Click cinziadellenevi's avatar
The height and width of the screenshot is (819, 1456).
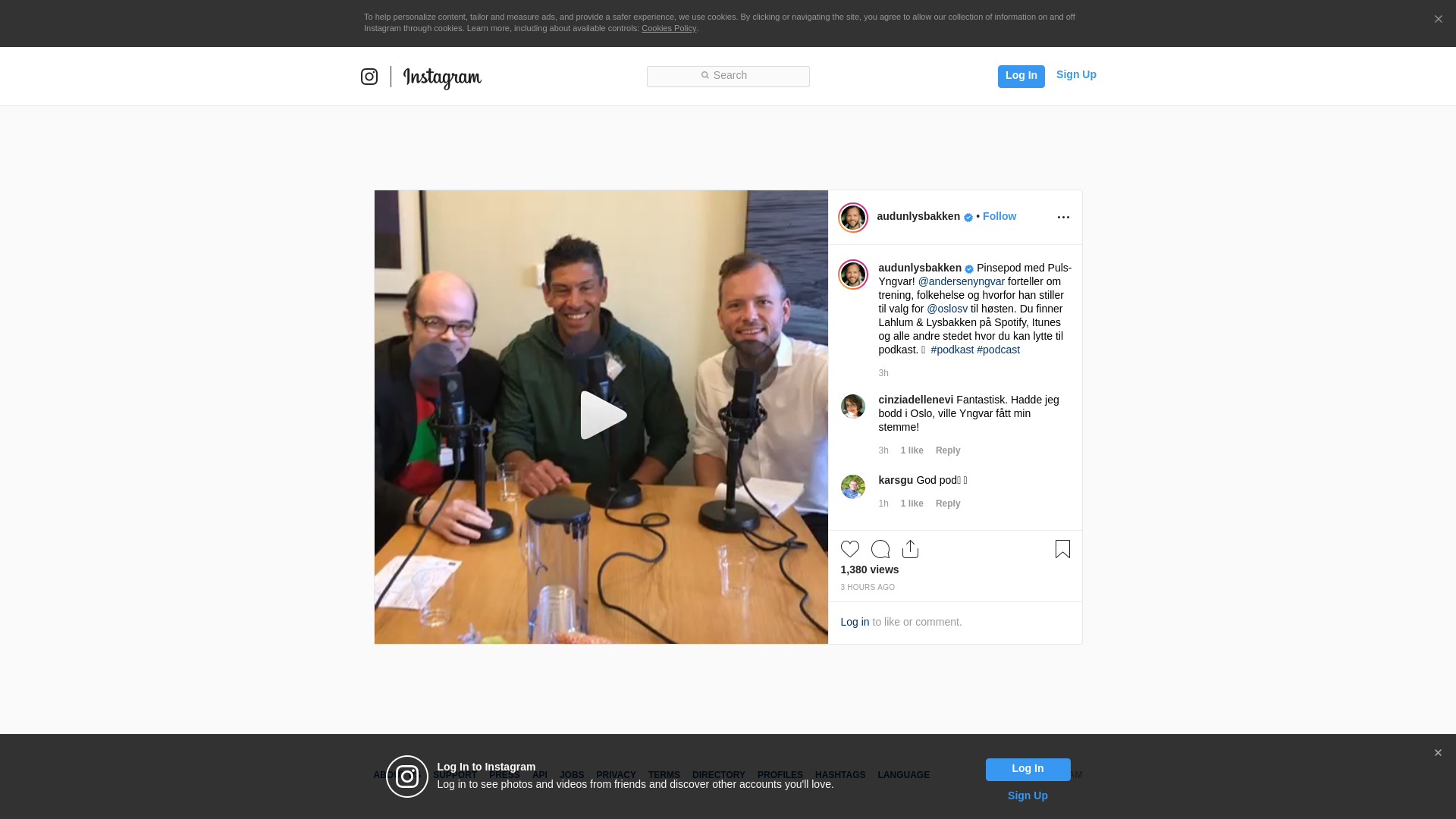point(852,406)
